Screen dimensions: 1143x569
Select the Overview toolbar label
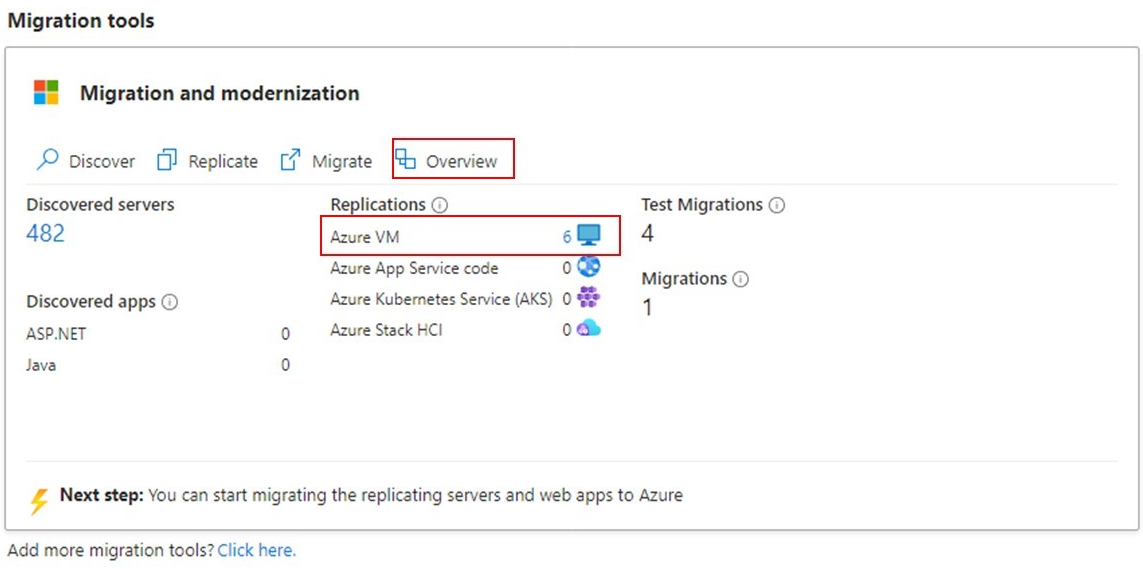[461, 161]
